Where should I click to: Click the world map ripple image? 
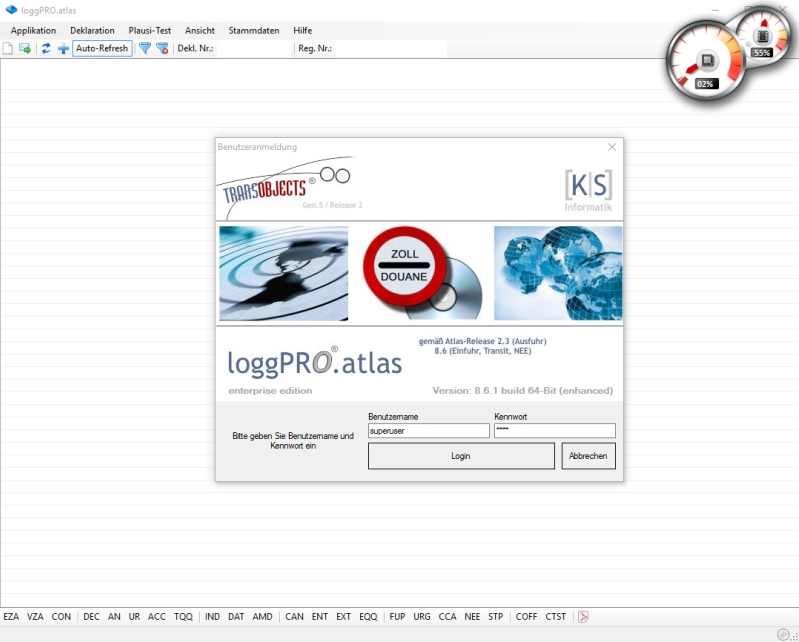point(284,274)
